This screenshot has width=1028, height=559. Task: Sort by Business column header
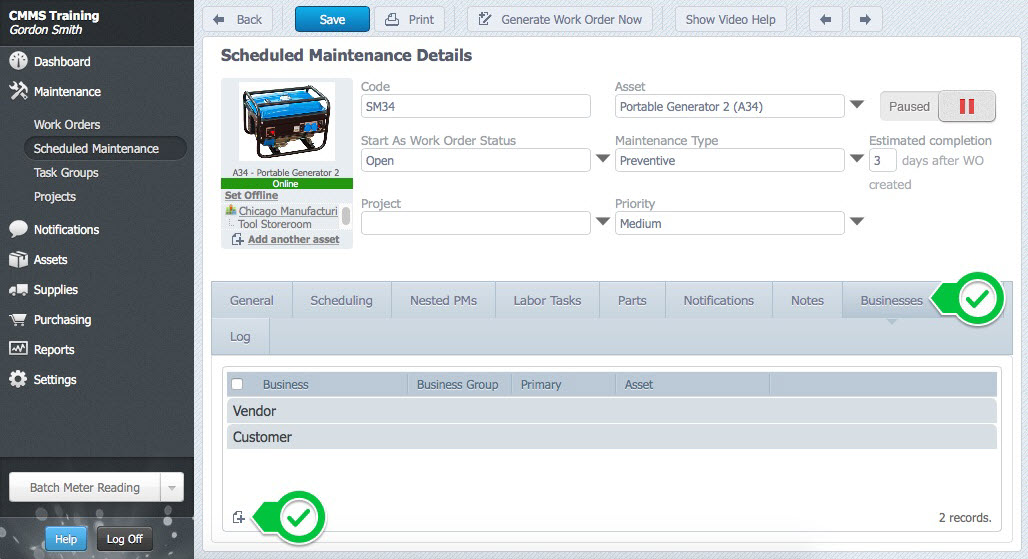pyautogui.click(x=285, y=385)
